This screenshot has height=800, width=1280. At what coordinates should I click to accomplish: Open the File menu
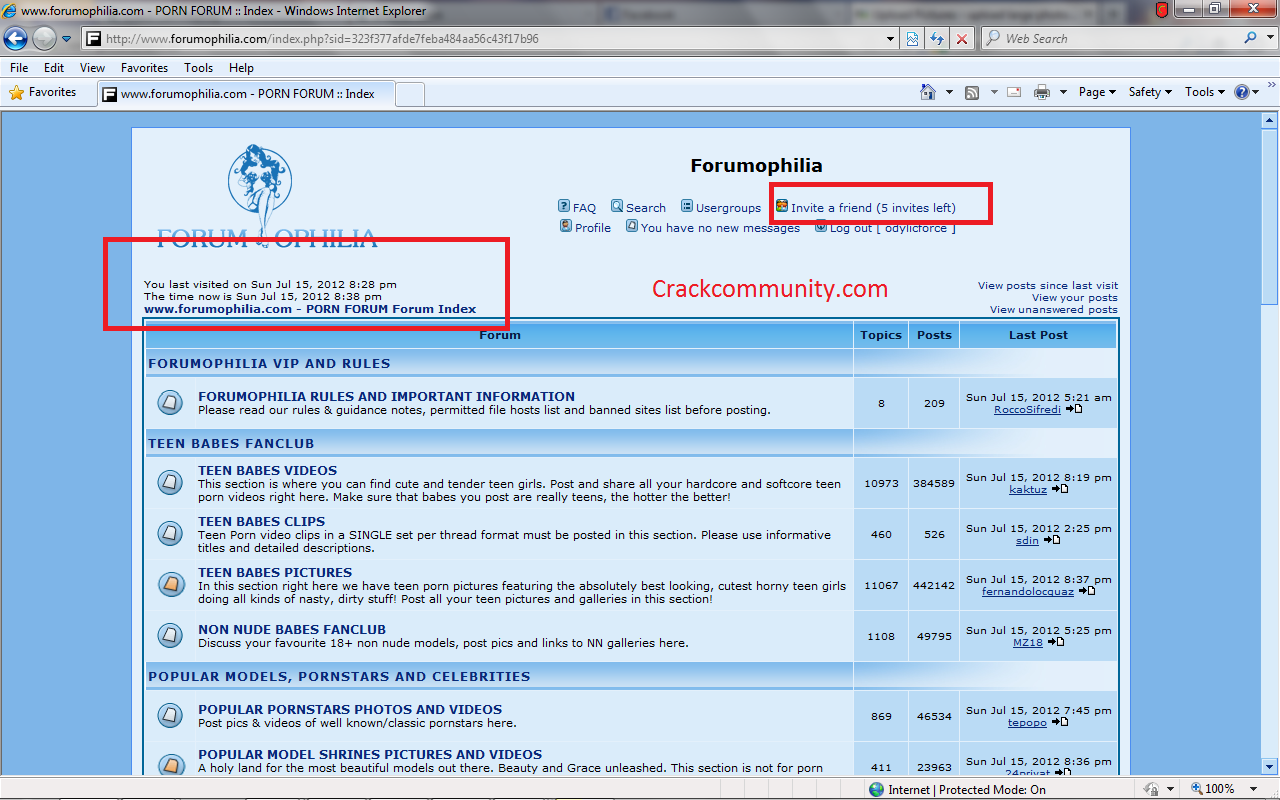pos(19,68)
